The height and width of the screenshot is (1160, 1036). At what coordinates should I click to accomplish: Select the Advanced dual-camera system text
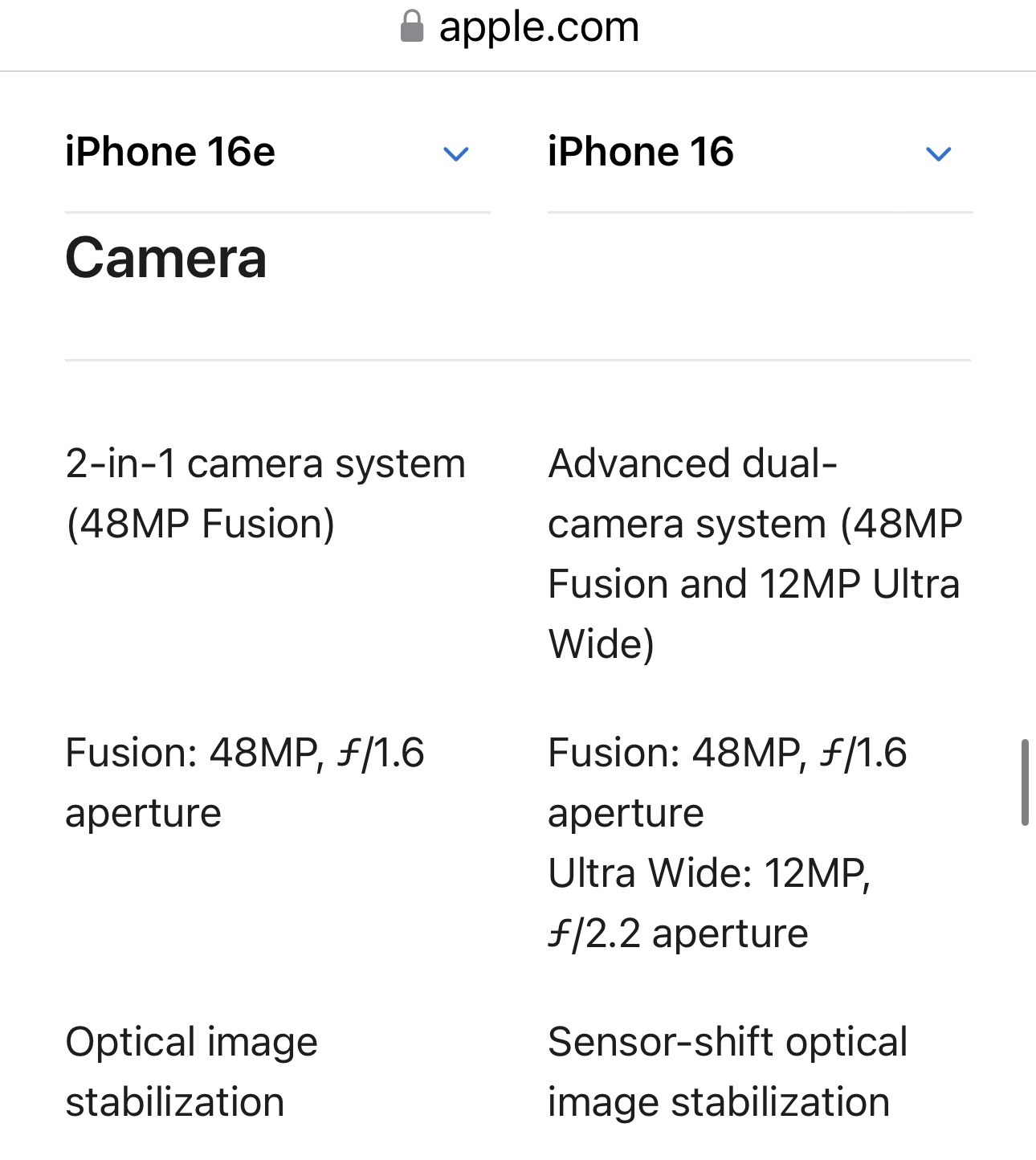tap(755, 553)
